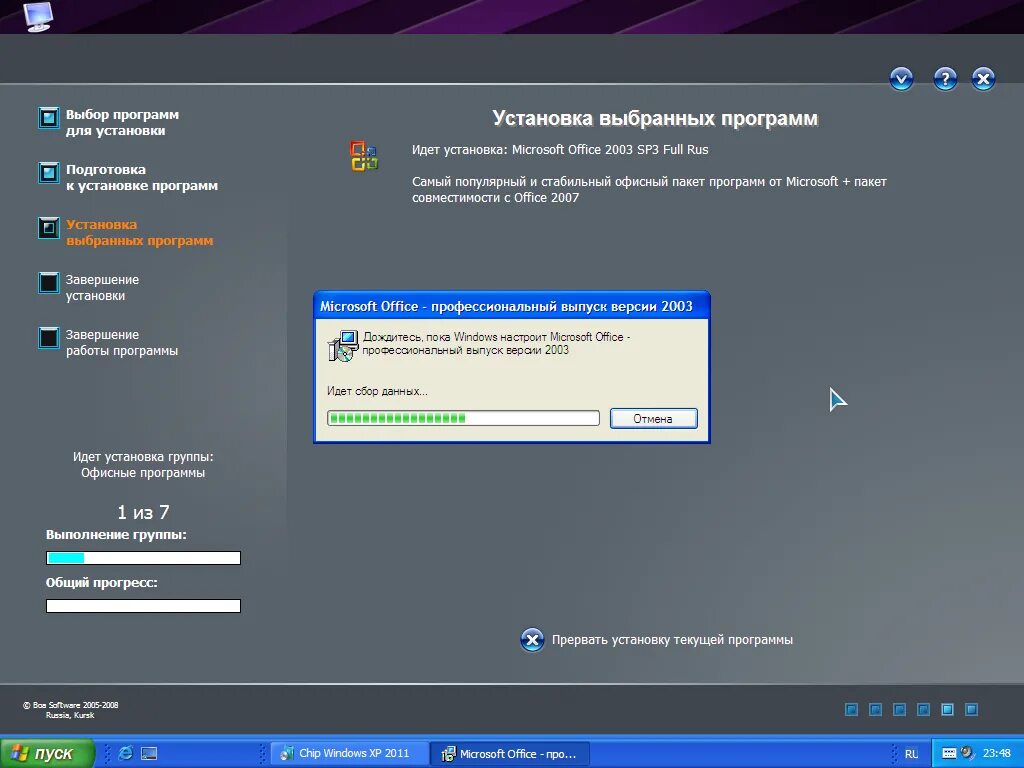Click the third blue square indicator at bottom right

tap(899, 709)
